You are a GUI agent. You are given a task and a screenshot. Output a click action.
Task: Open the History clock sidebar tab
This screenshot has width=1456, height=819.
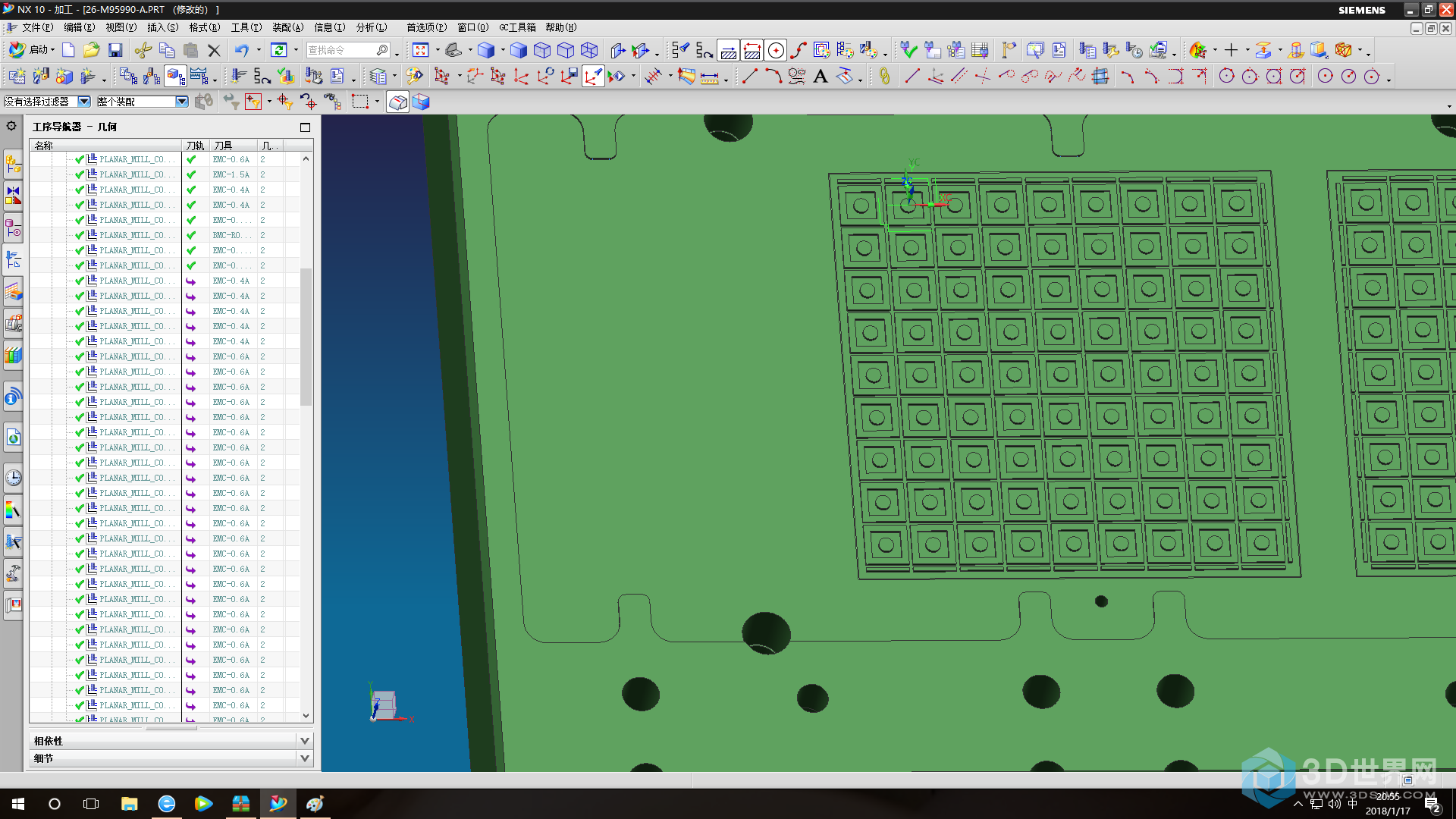[13, 478]
